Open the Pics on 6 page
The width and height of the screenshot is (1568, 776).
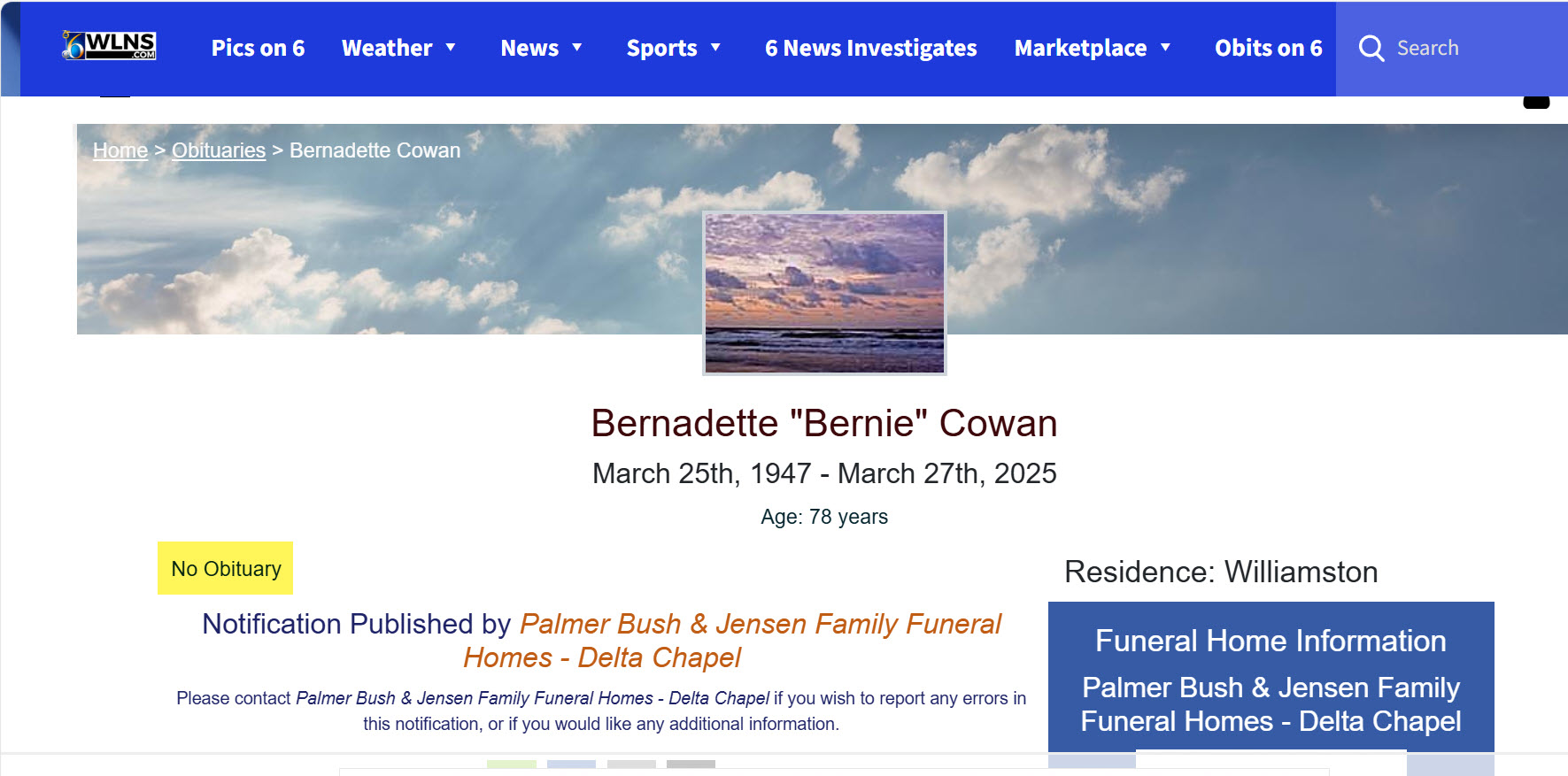258,48
